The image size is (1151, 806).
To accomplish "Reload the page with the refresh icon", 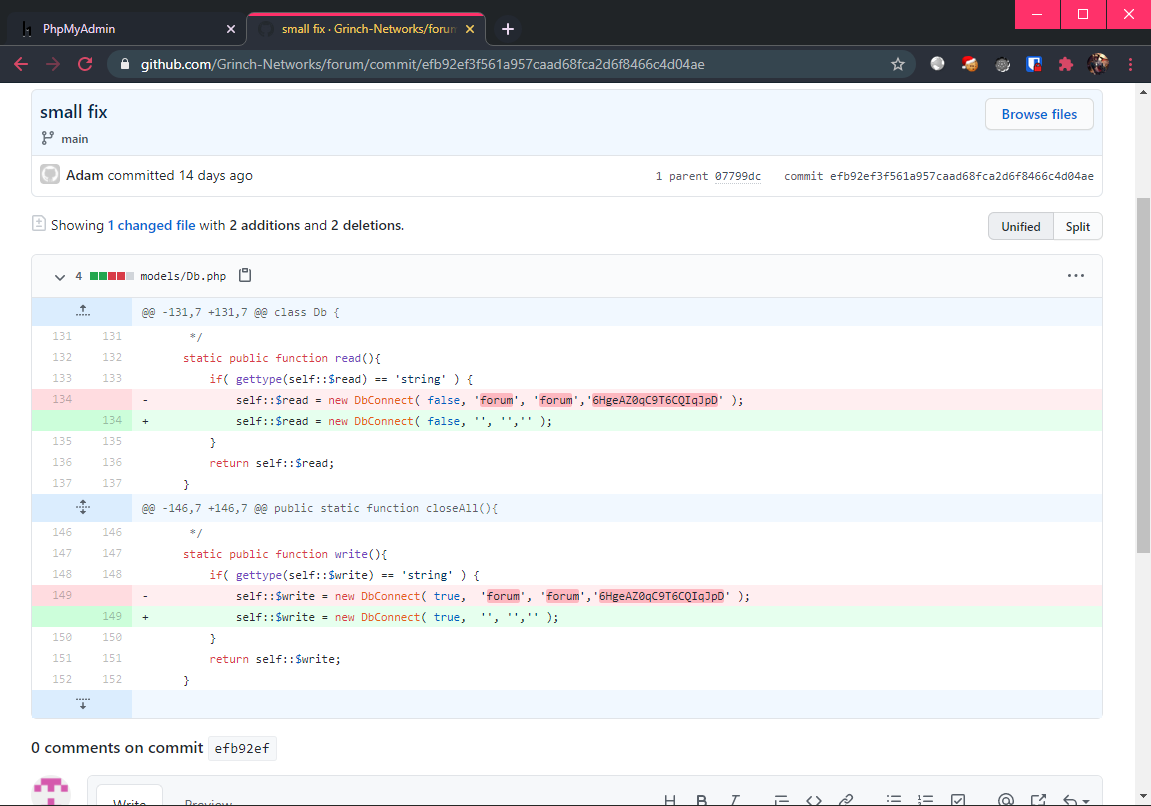I will (85, 65).
